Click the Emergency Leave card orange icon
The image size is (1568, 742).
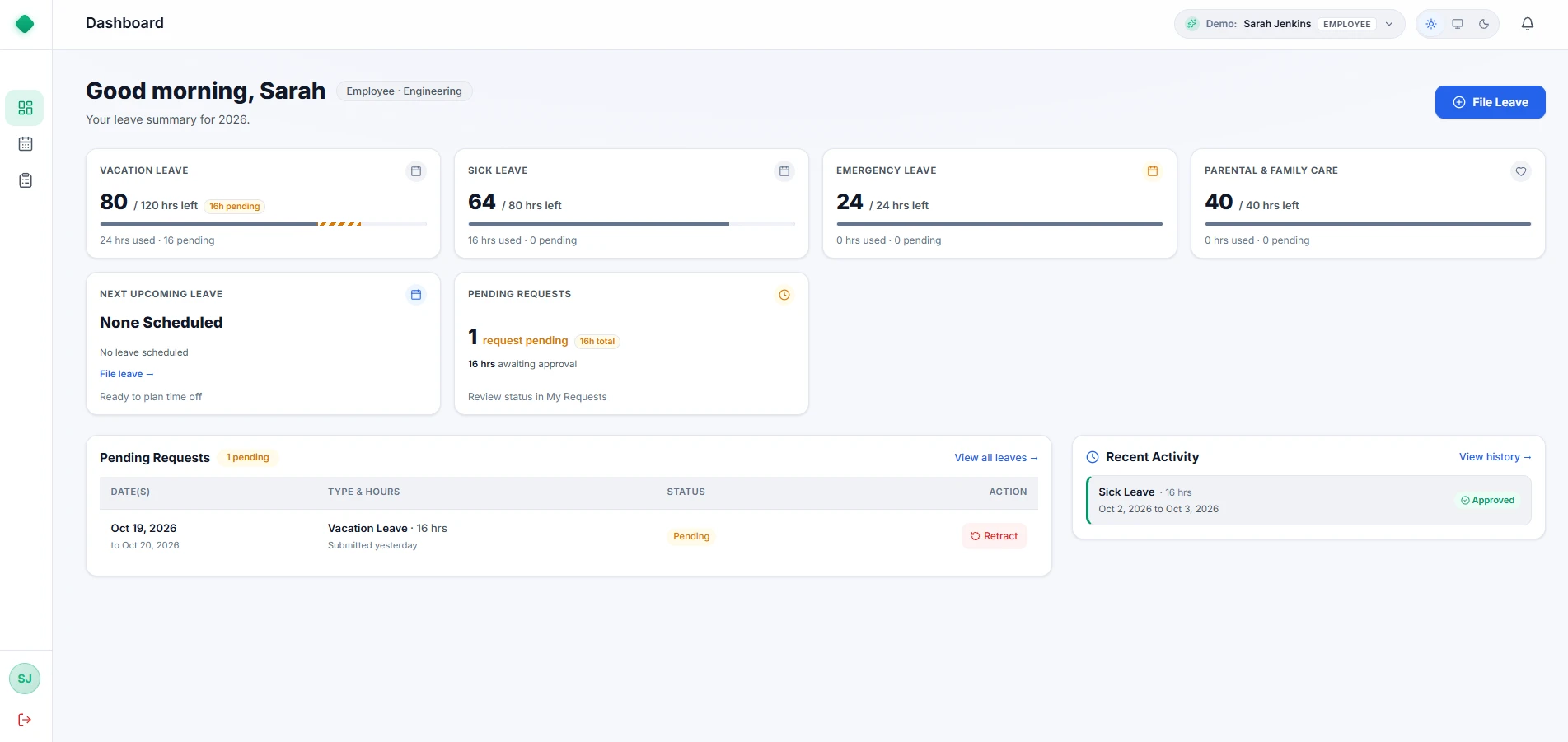(x=1153, y=171)
